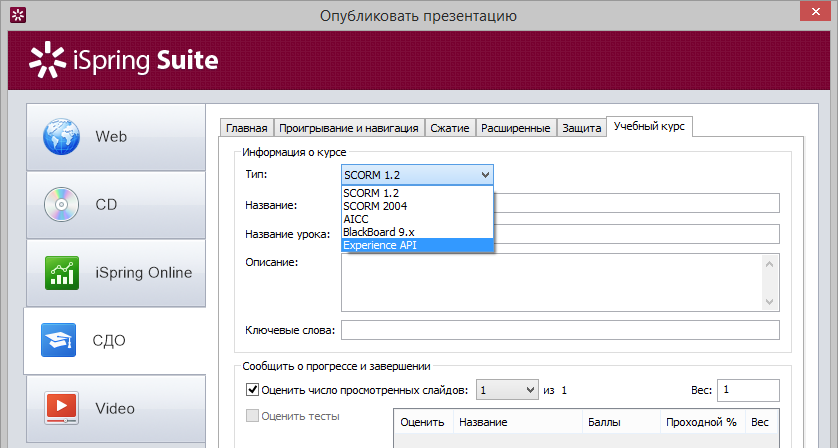Click the Вес input field

click(748, 390)
